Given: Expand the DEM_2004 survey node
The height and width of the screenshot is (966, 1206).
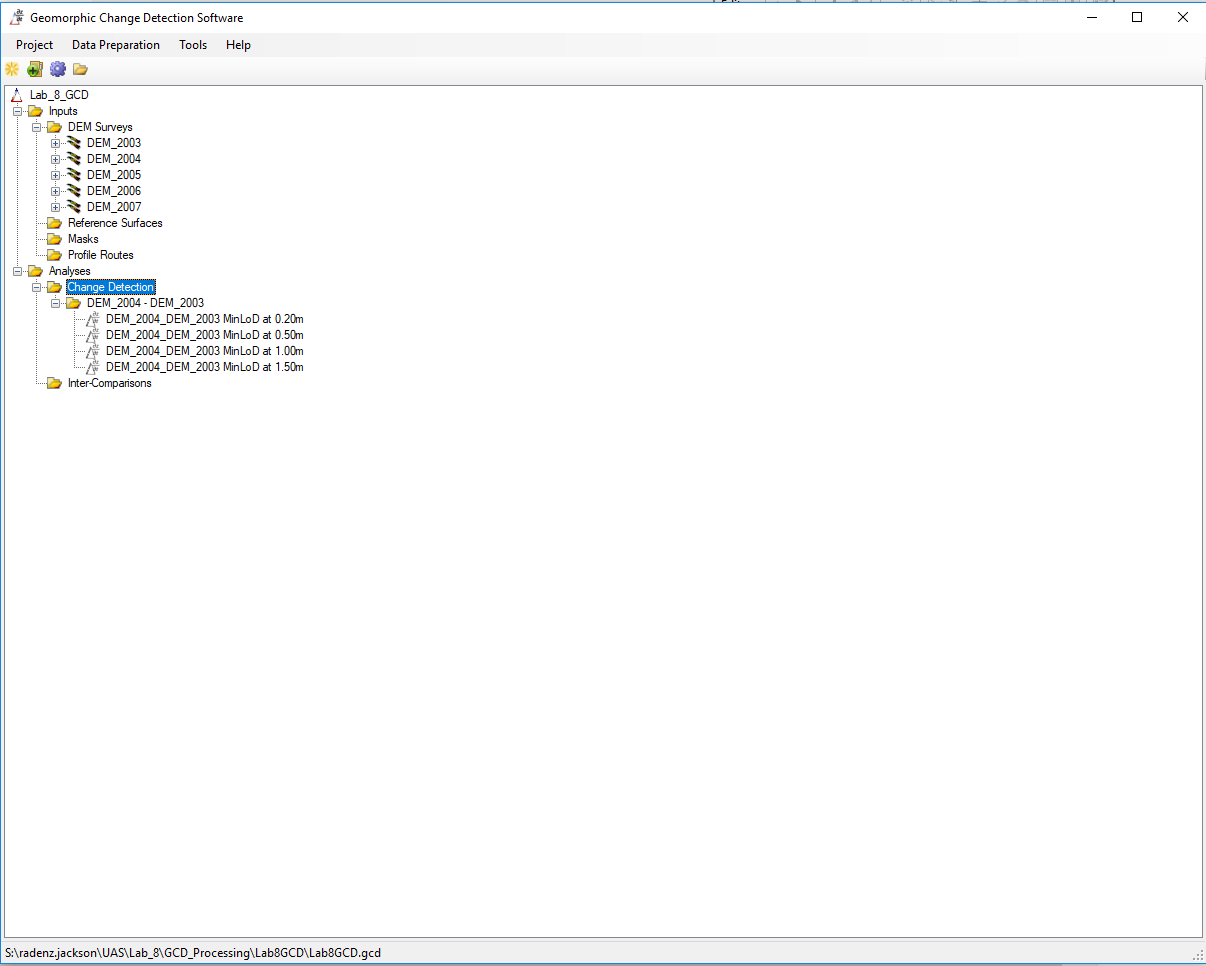Looking at the screenshot, I should pos(55,159).
